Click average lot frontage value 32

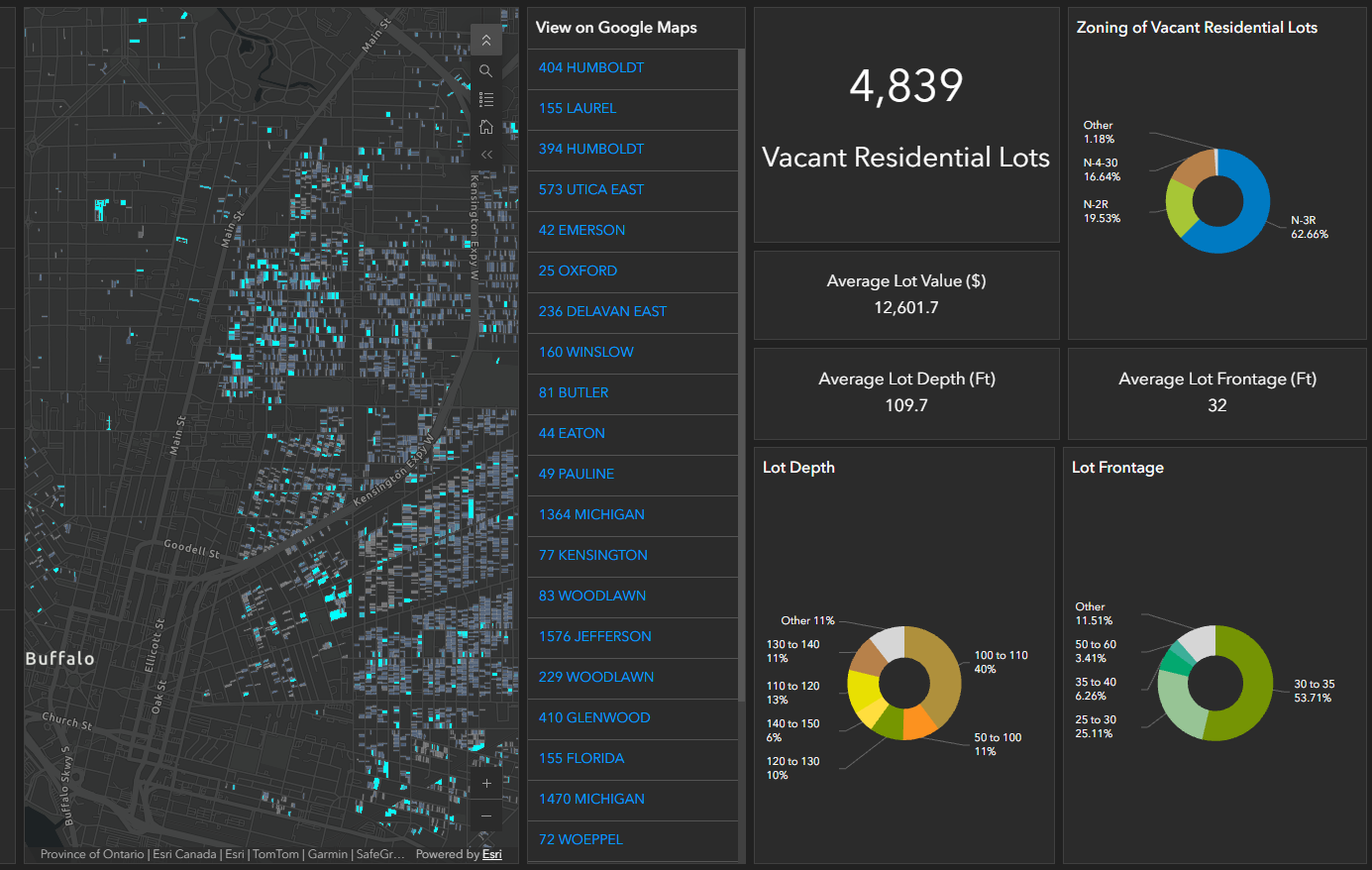point(1217,405)
